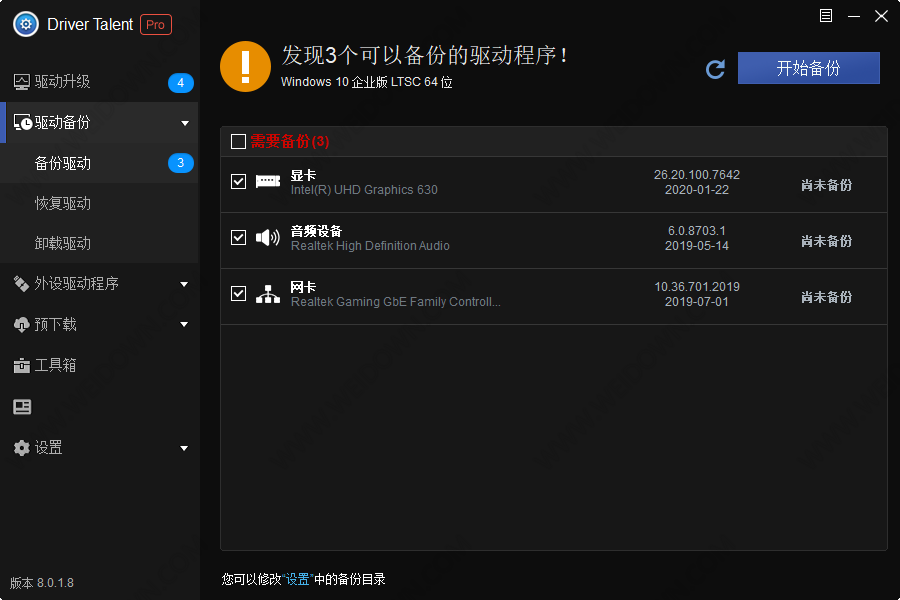Click the news panel icon in sidebar

22,407
